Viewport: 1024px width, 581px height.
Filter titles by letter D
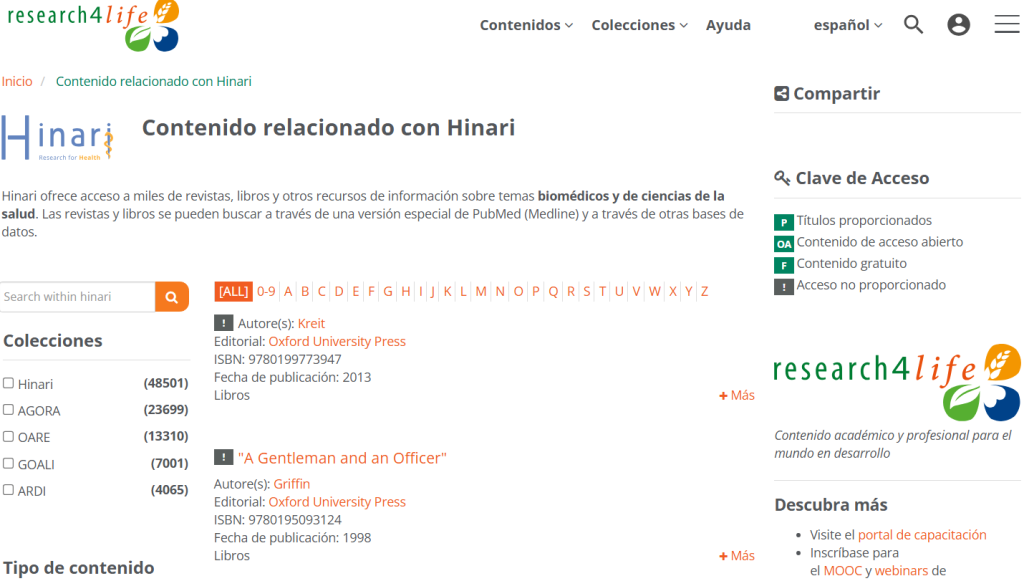[339, 291]
